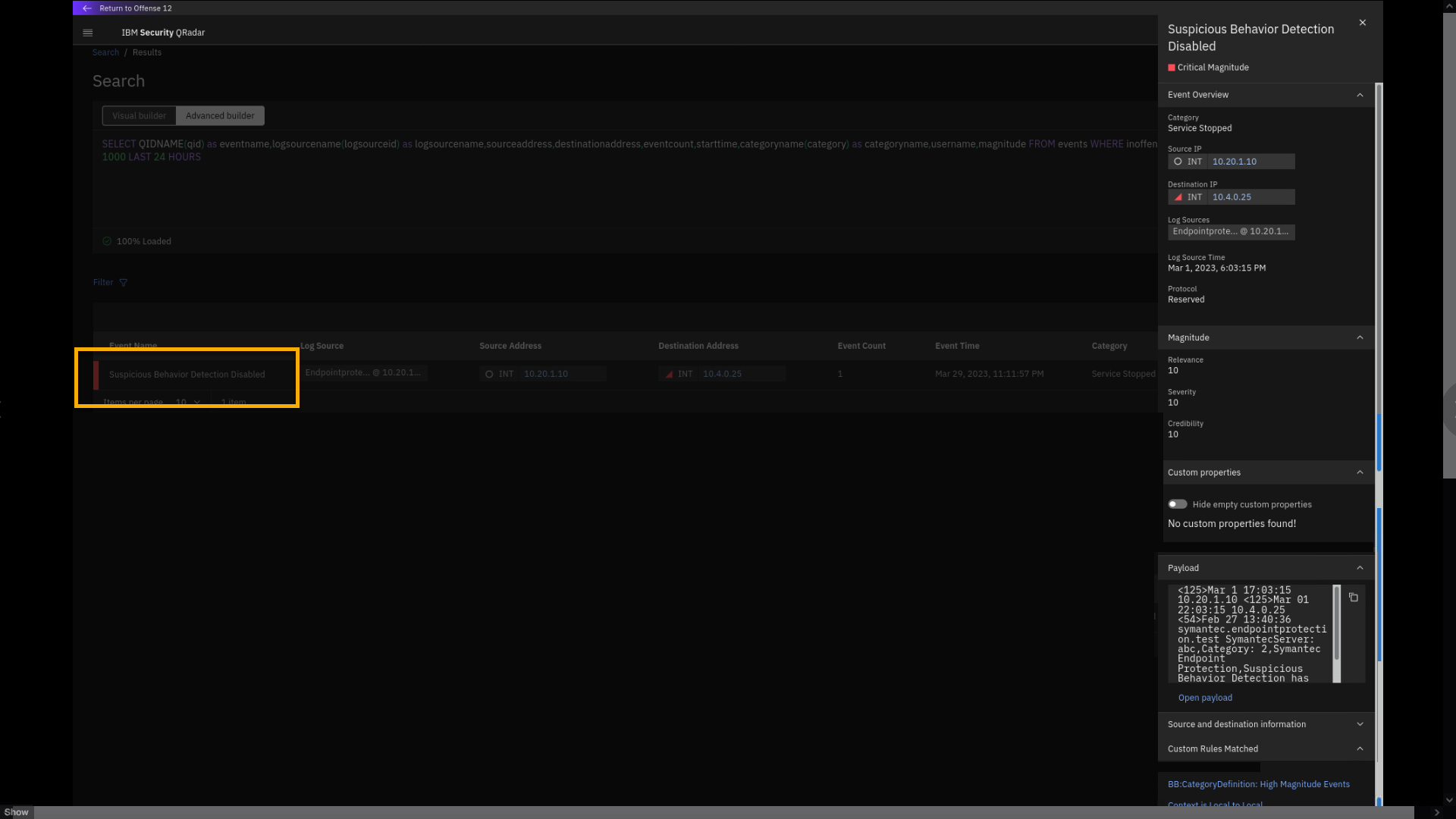1456x819 pixels.
Task: Click the back arrow to Offense 12
Action: [86, 8]
